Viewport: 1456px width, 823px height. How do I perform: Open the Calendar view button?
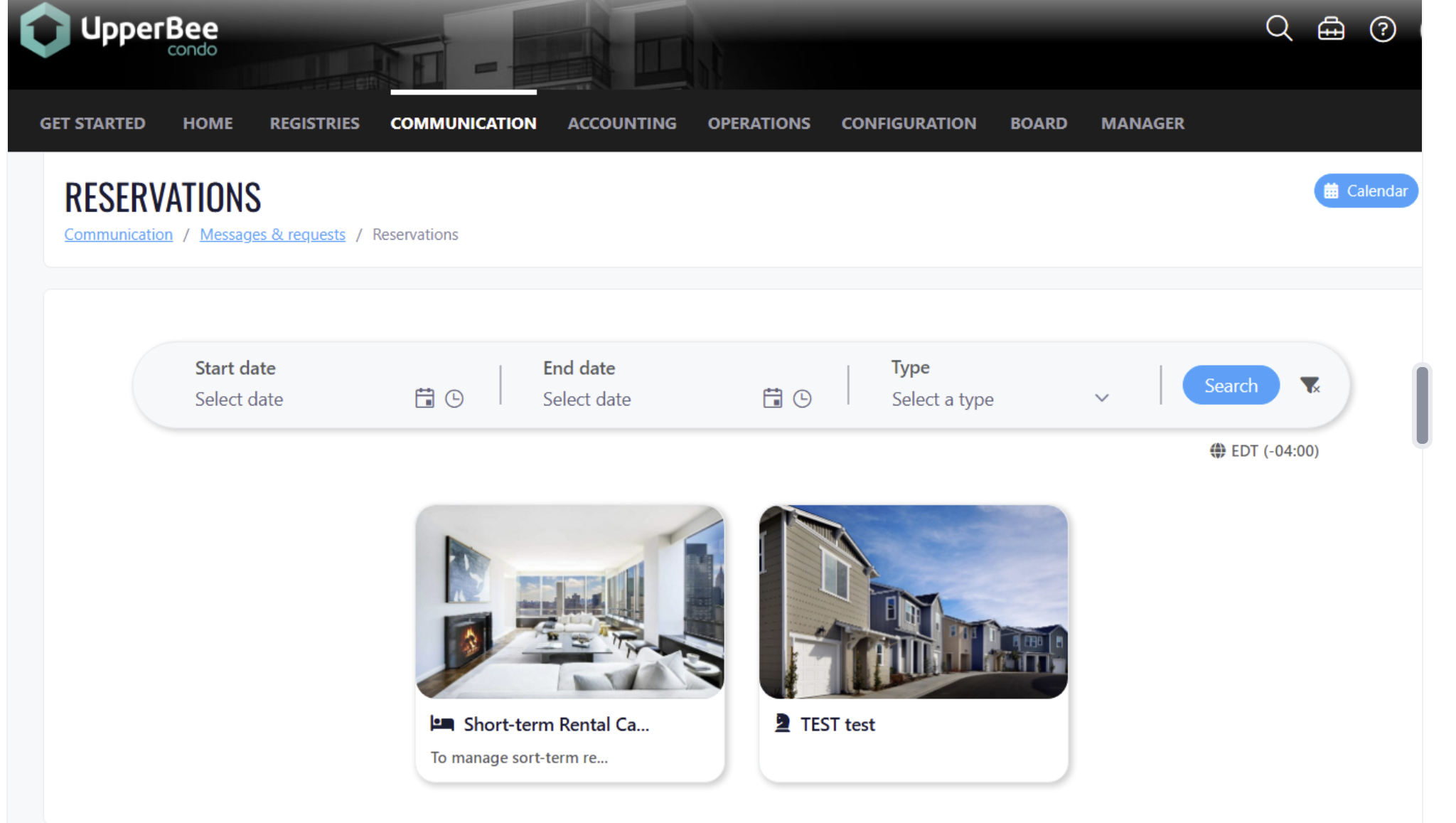[1365, 191]
